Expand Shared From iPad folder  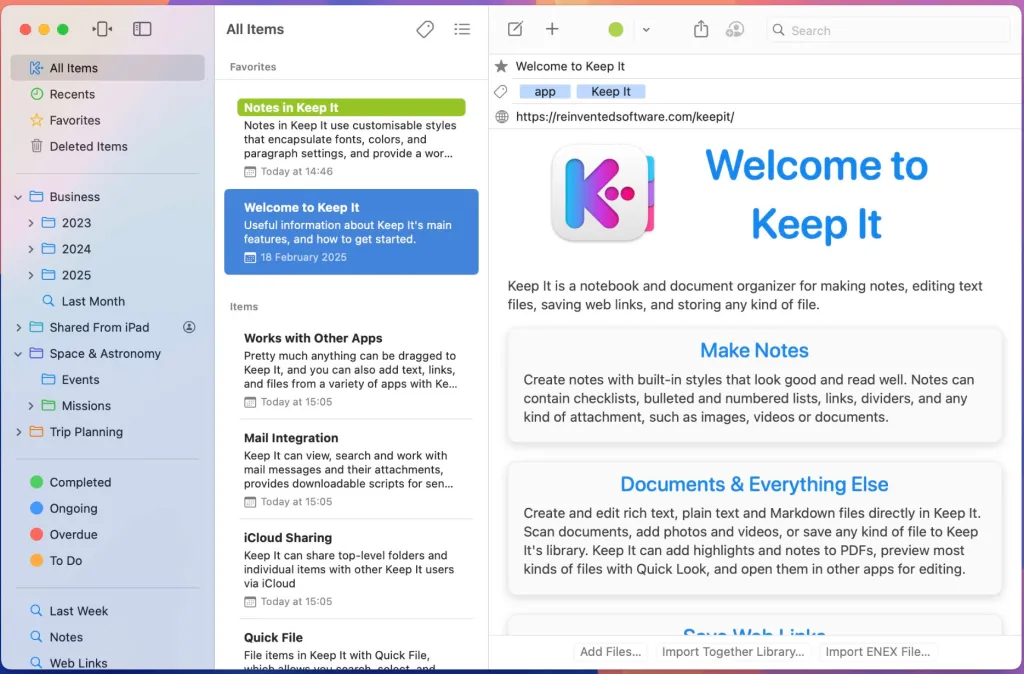pos(18,327)
